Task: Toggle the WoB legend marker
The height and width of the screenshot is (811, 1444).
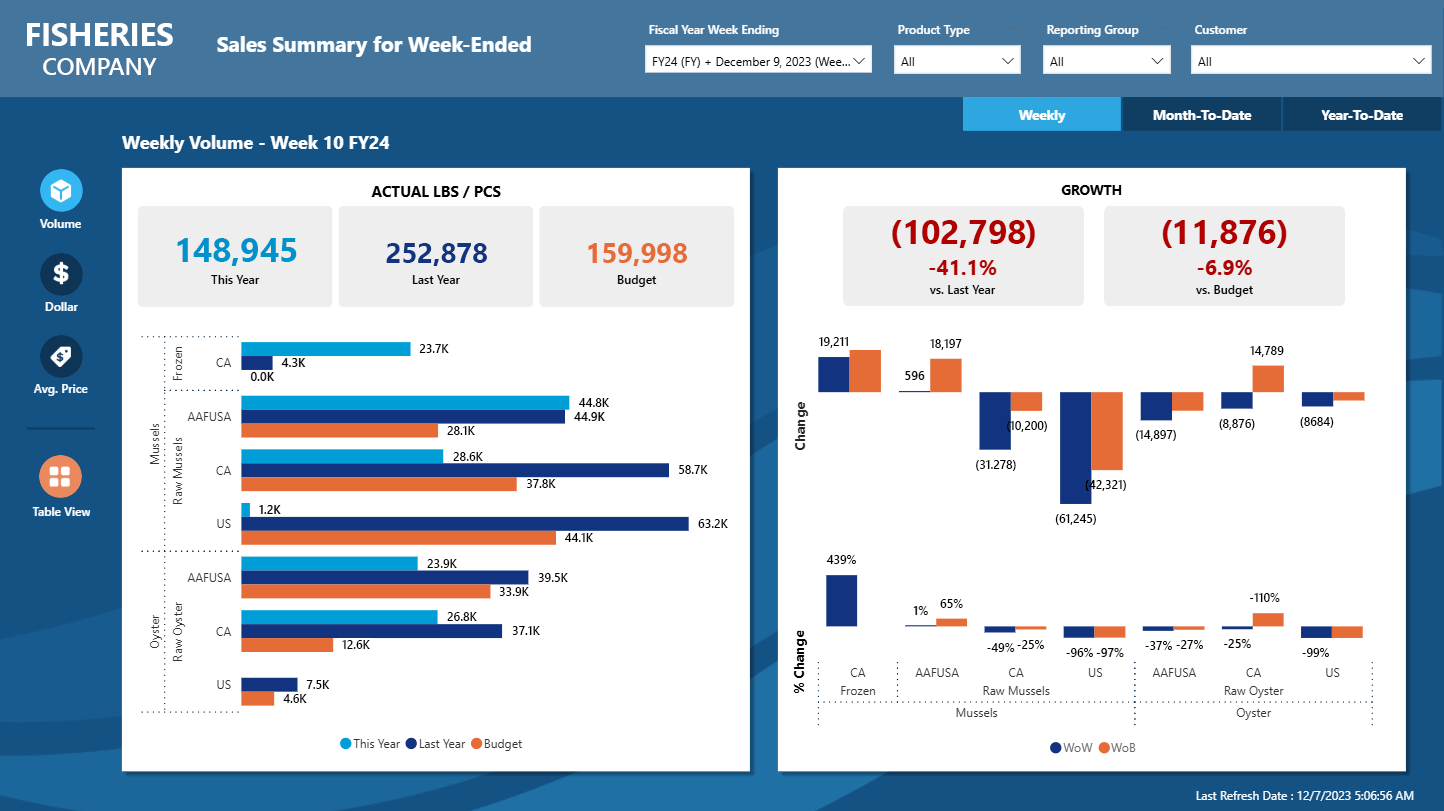Action: point(1104,748)
